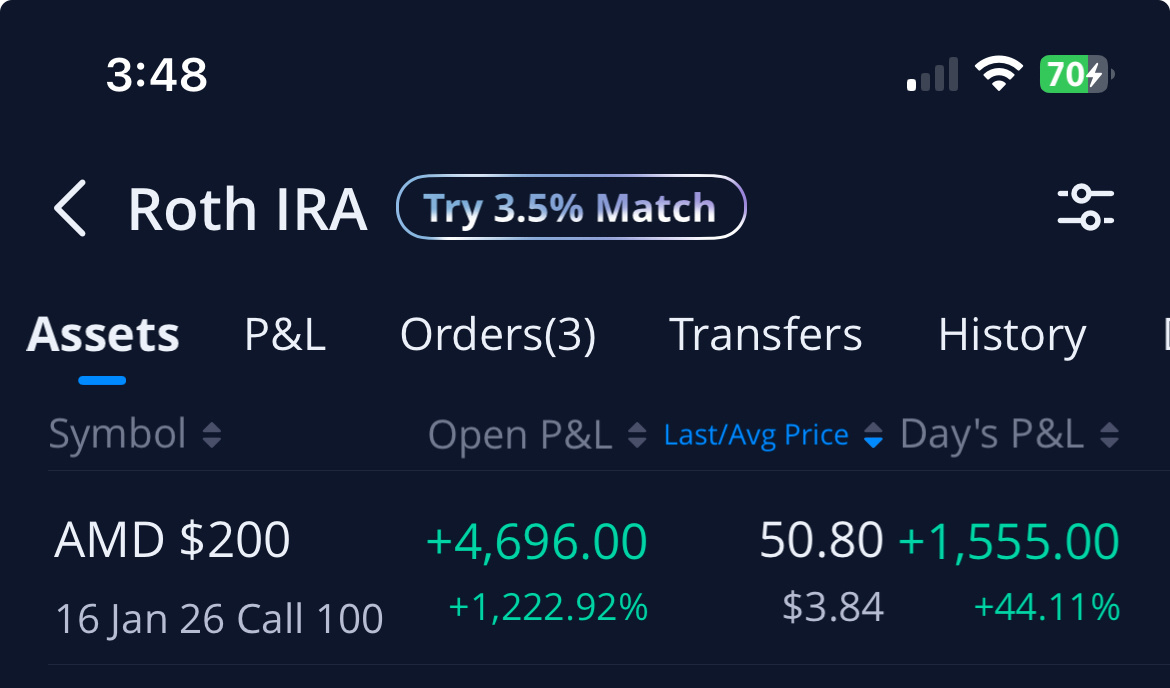Sort by Day's P&L column arrows
This screenshot has width=1170, height=688.
pos(1109,435)
